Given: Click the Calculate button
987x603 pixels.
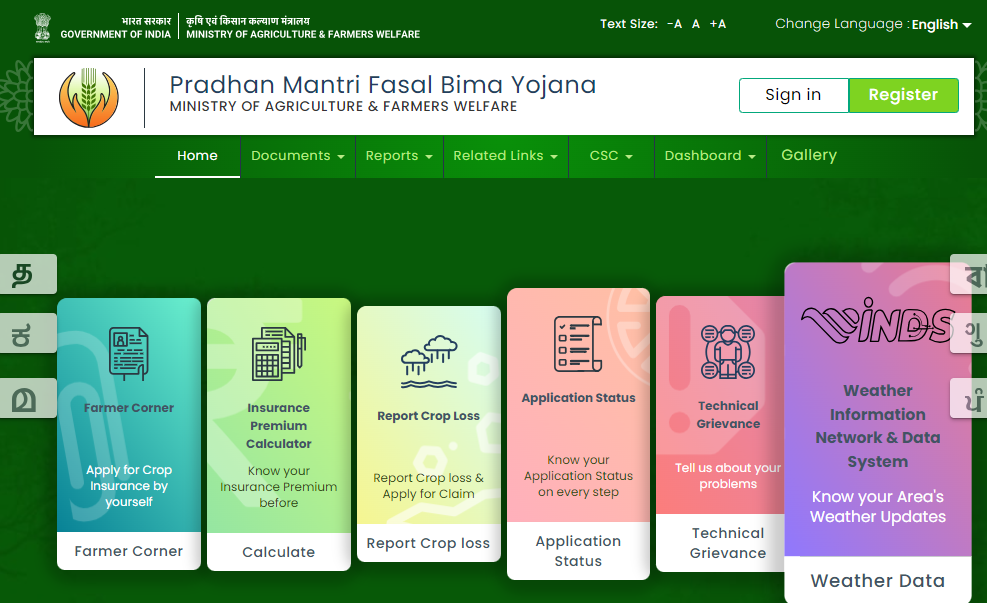Looking at the screenshot, I should point(279,552).
